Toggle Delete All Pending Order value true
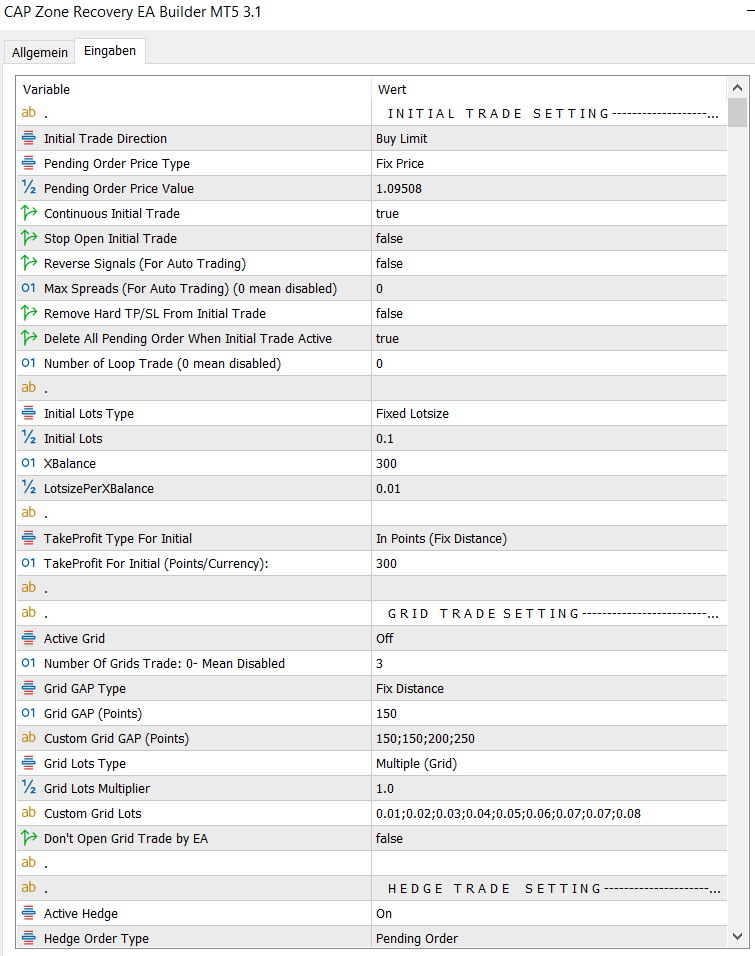 549,338
